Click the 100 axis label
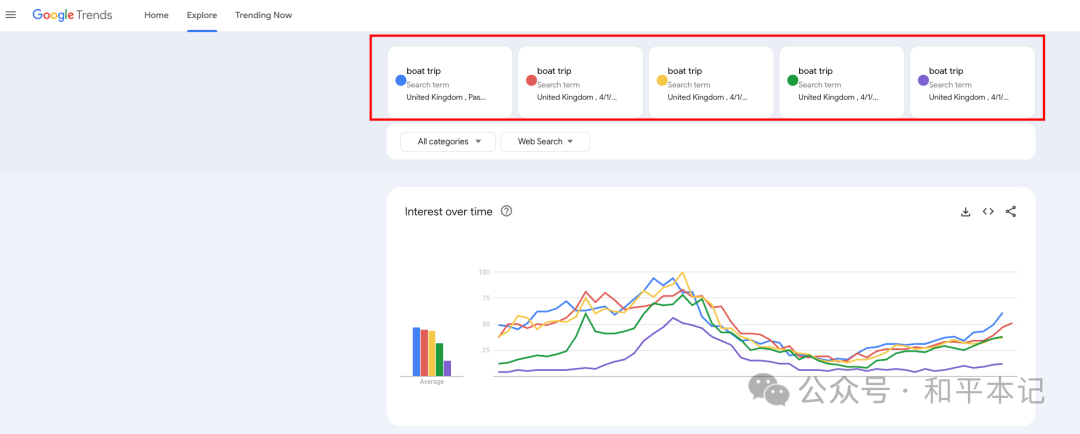The height and width of the screenshot is (434, 1080). tap(484, 272)
